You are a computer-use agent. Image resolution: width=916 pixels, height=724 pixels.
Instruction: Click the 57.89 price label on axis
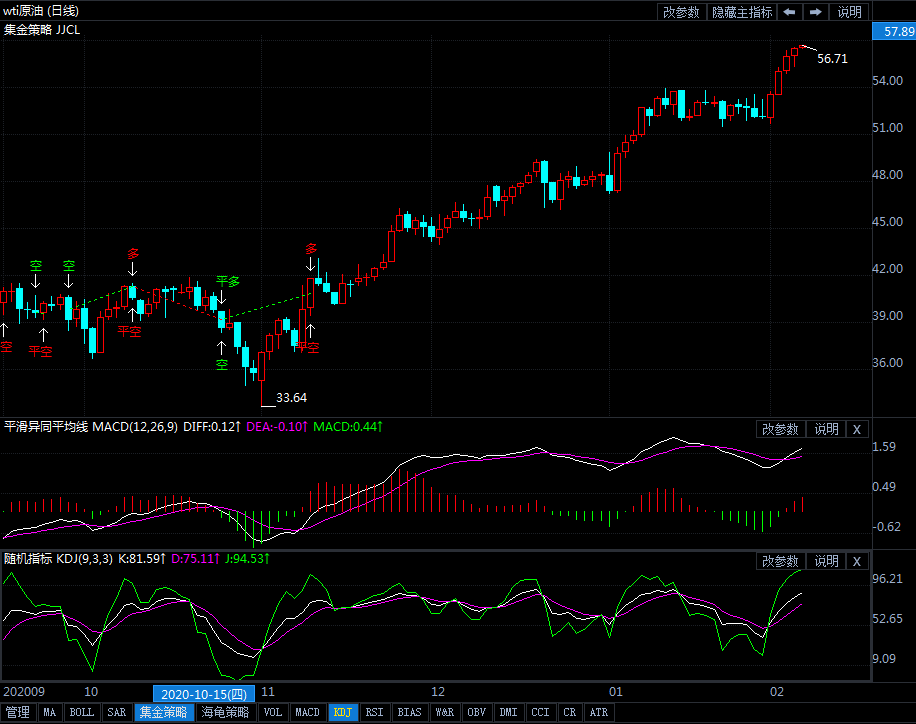(x=894, y=32)
